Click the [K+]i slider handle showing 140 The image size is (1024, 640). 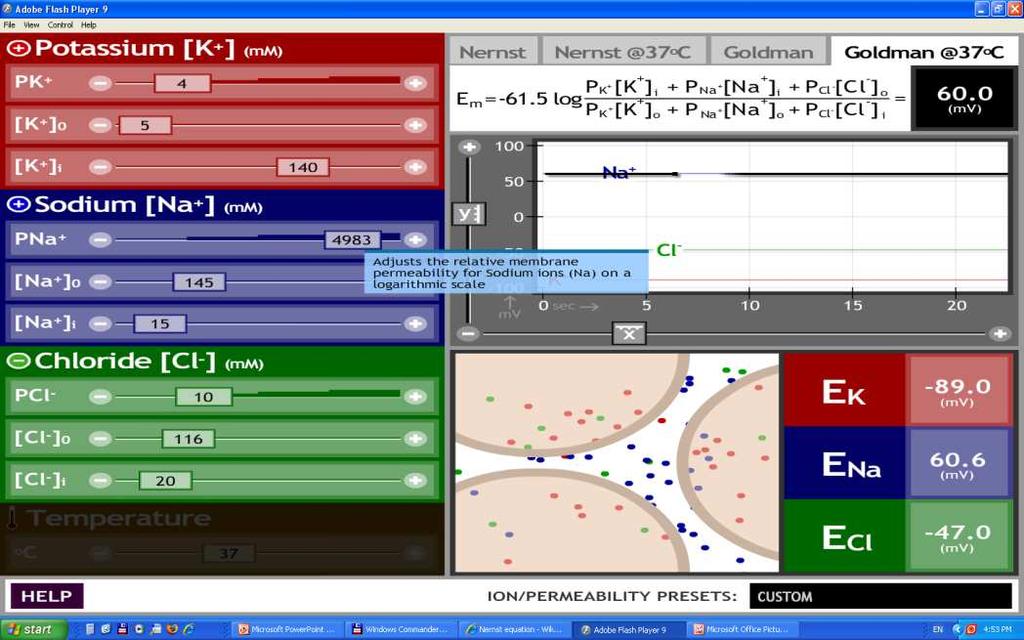coord(302,167)
